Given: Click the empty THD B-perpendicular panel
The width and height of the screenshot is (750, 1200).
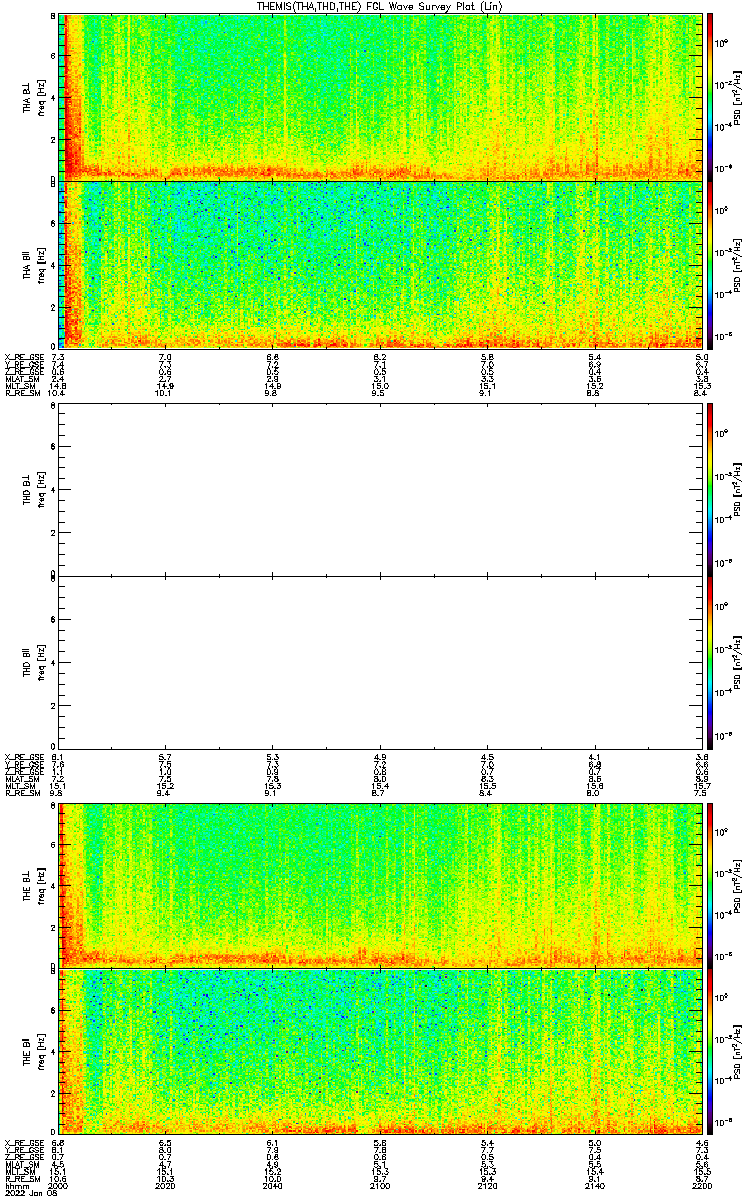Looking at the screenshot, I should tap(380, 491).
